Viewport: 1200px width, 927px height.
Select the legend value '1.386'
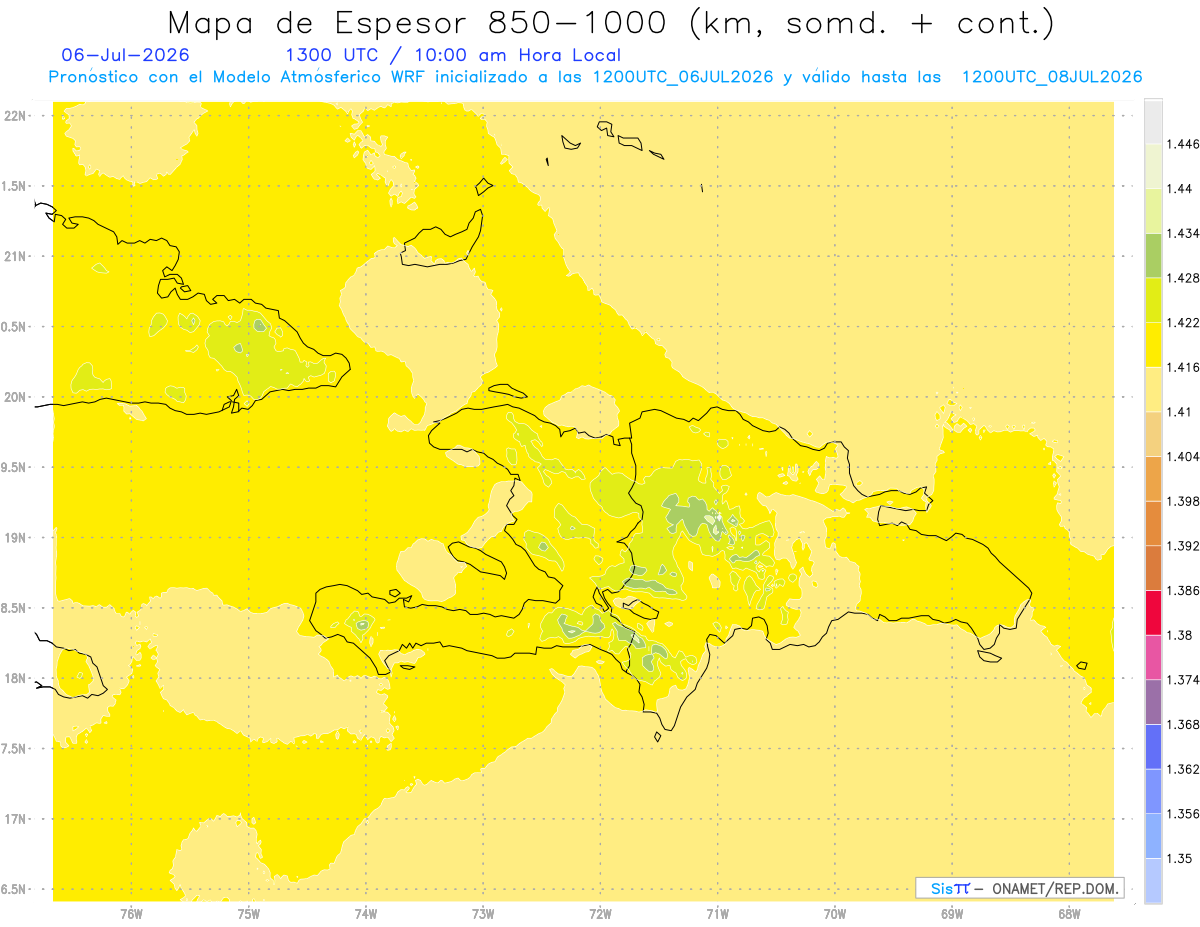(x=1184, y=591)
